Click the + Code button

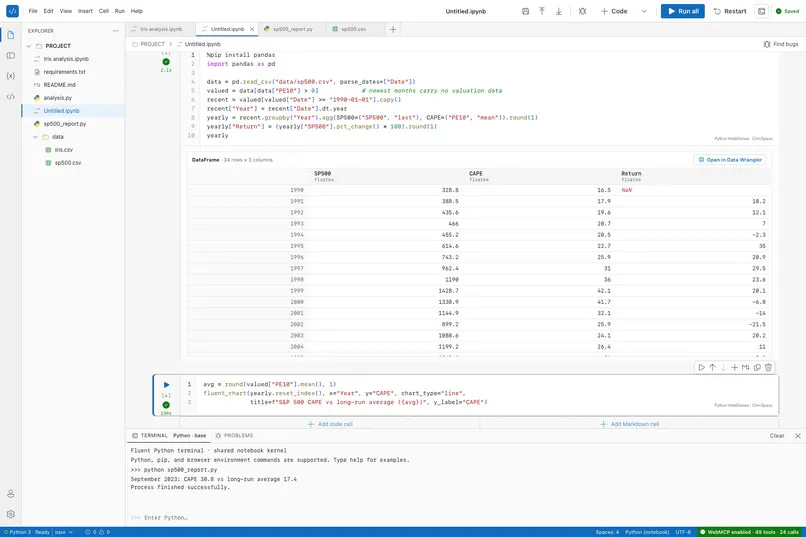point(614,11)
